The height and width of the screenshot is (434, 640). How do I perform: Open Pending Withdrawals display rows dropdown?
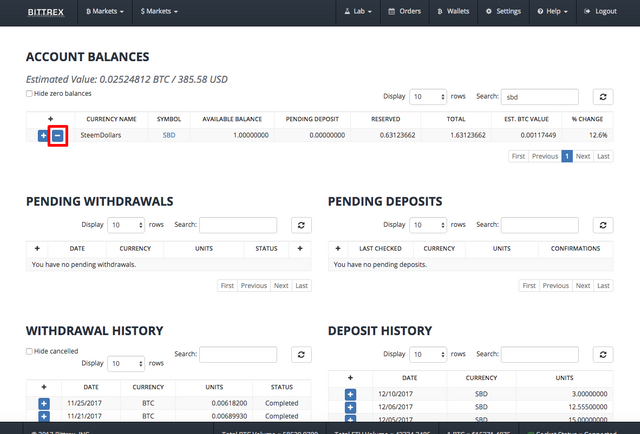(126, 225)
